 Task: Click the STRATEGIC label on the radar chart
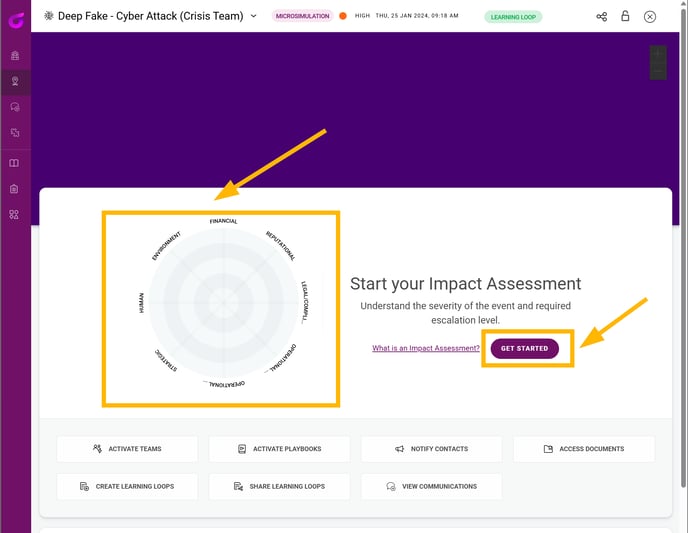pos(166,361)
